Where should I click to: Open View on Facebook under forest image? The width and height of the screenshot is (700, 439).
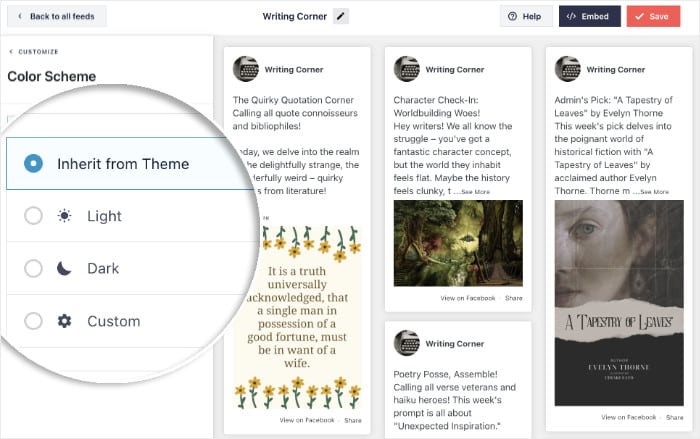coord(468,298)
